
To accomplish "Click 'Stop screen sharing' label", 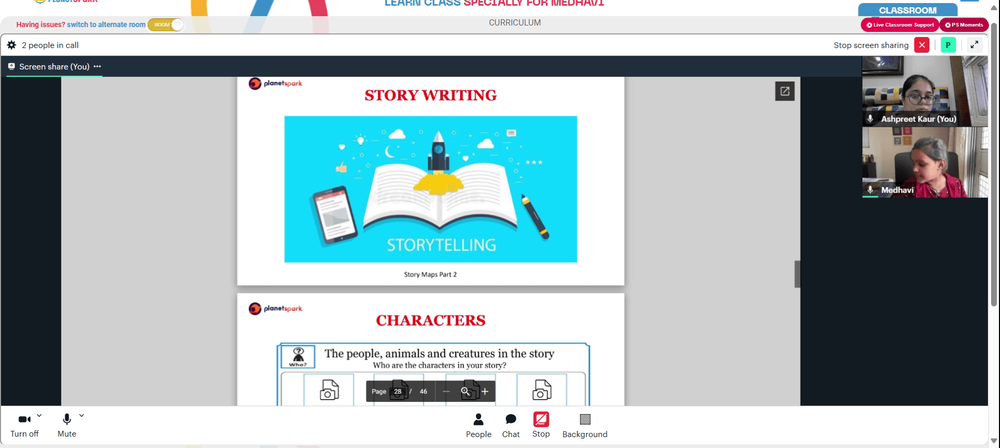I will pos(871,45).
